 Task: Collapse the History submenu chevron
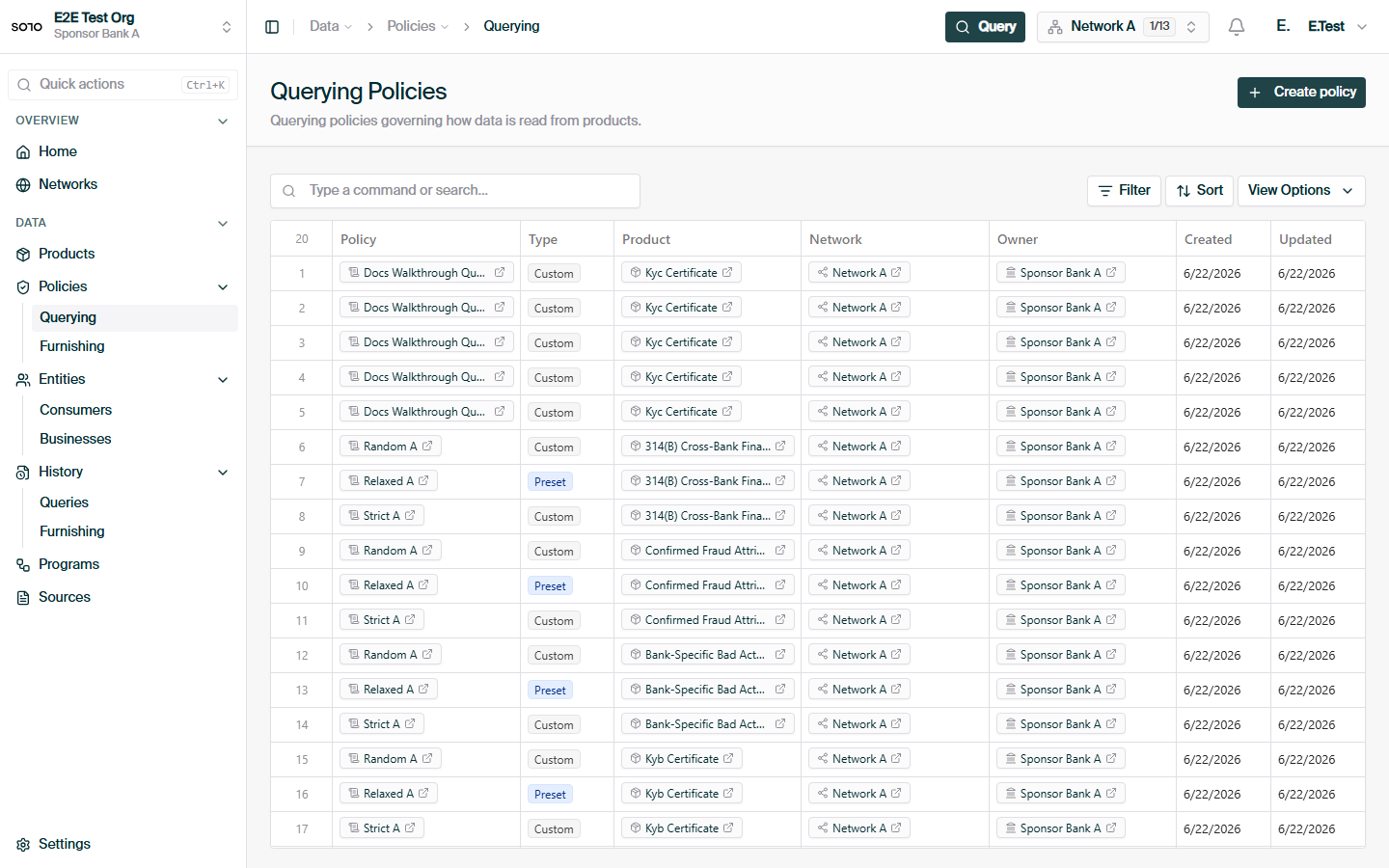pyautogui.click(x=223, y=473)
